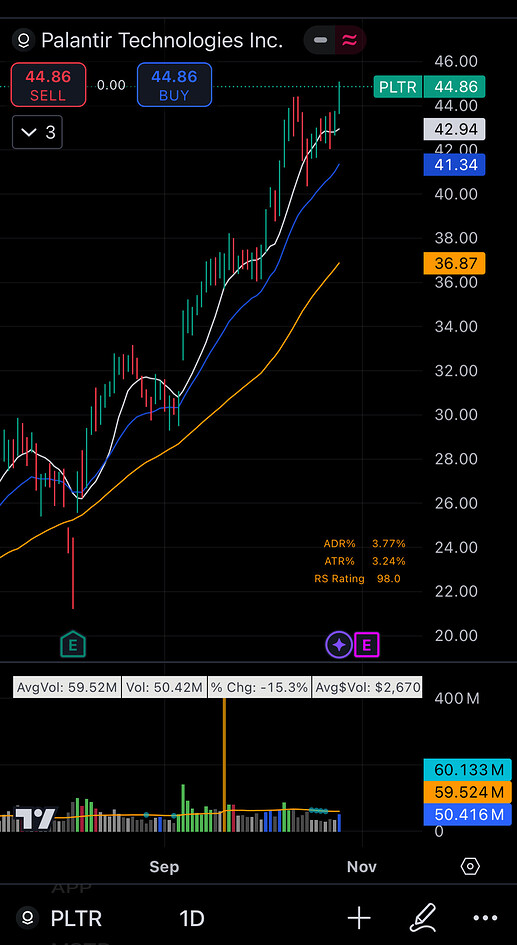Viewport: 517px width, 945px height.
Task: Select the drawing pencil tool
Action: point(422,918)
